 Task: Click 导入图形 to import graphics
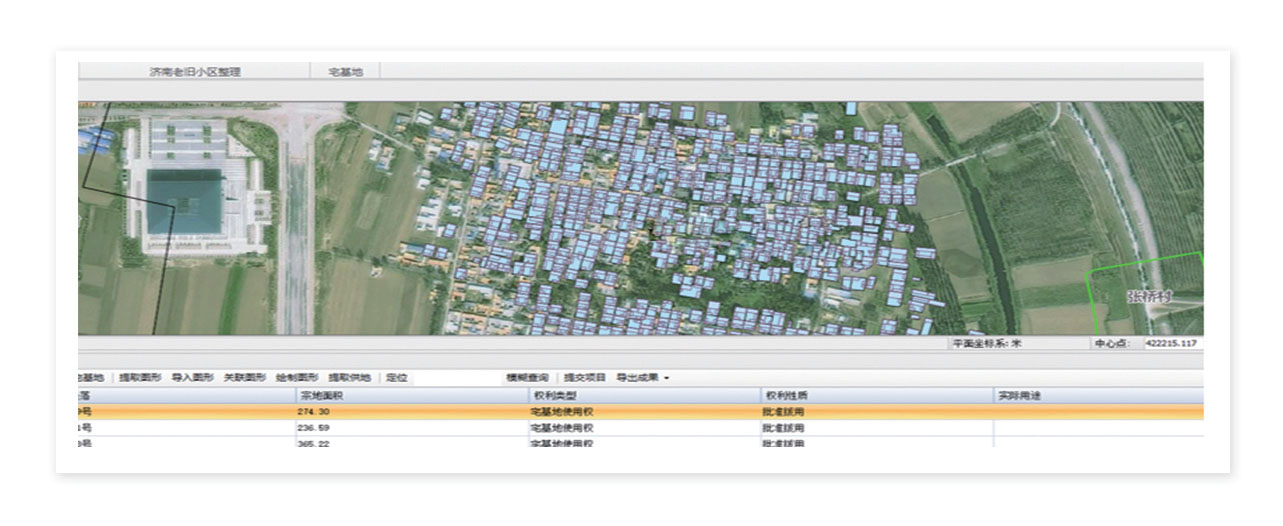click(192, 378)
